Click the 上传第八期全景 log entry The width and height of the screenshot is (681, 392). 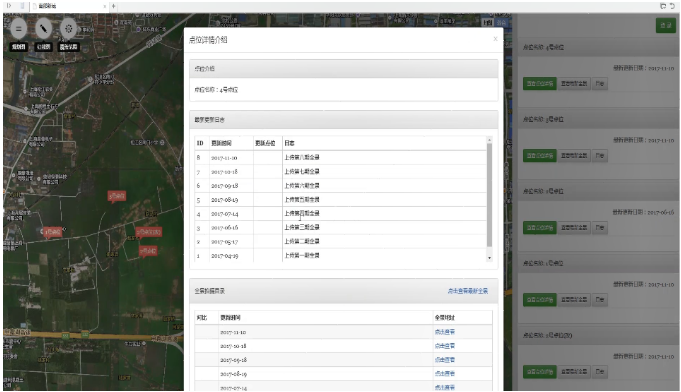click(x=302, y=157)
